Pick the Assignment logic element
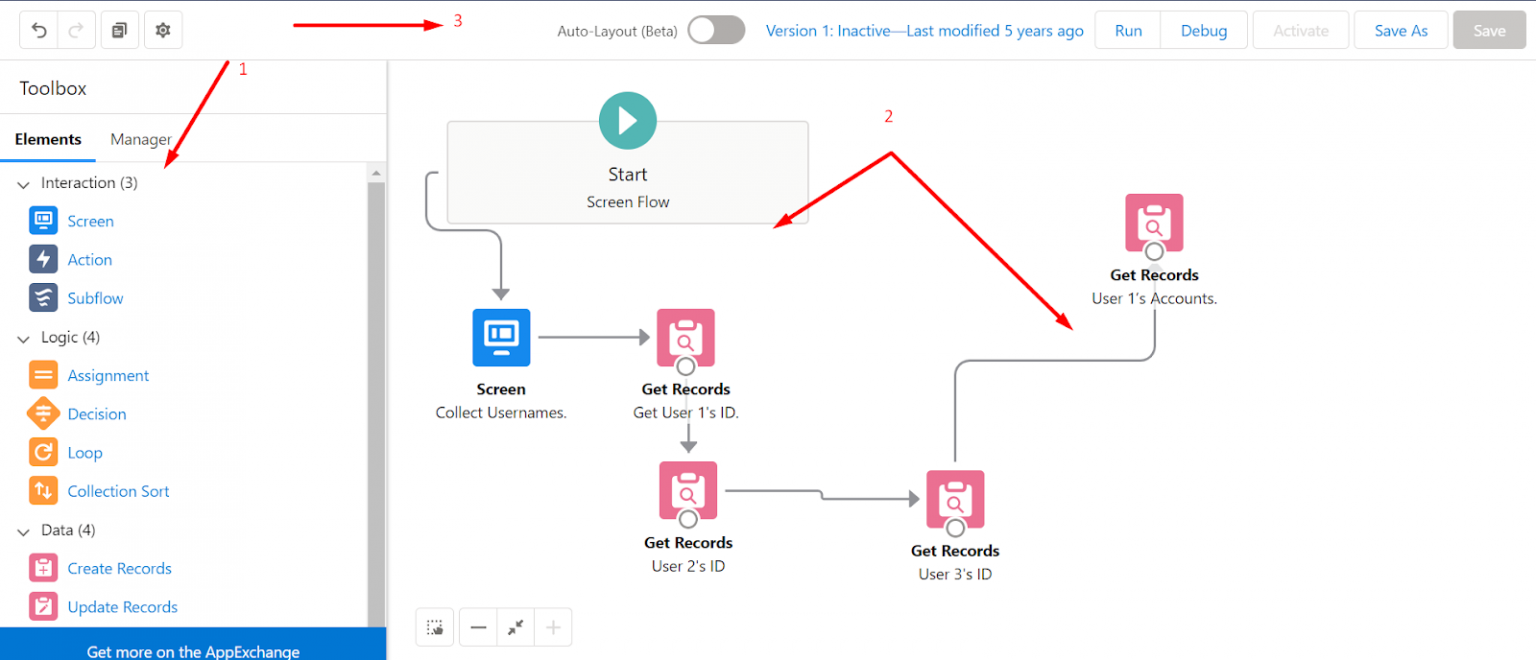 (108, 375)
